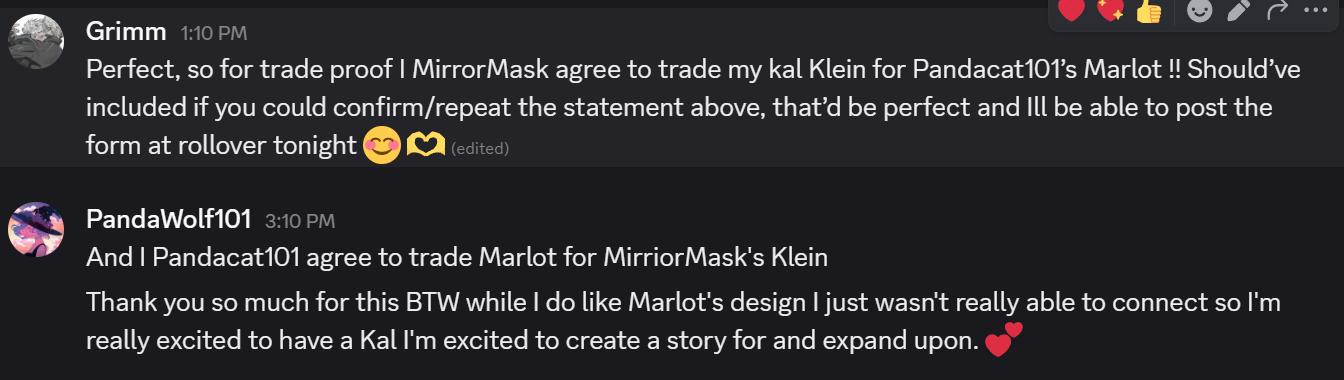Screen dimensions: 1344x380
Task: React with the red heart emoji
Action: click(1071, 10)
